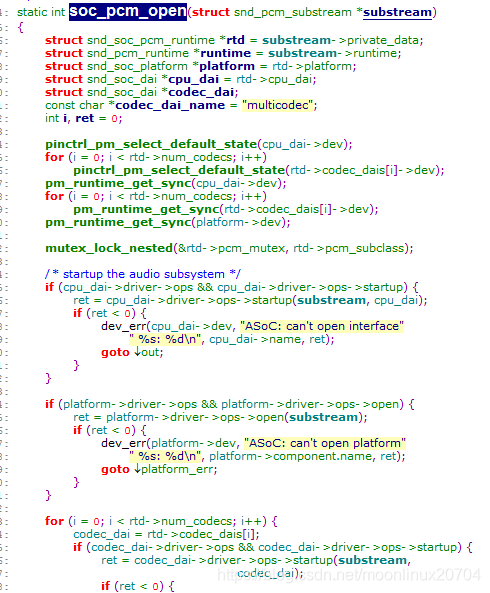
Task: Click the bold platform variable declaration
Action: (227, 66)
